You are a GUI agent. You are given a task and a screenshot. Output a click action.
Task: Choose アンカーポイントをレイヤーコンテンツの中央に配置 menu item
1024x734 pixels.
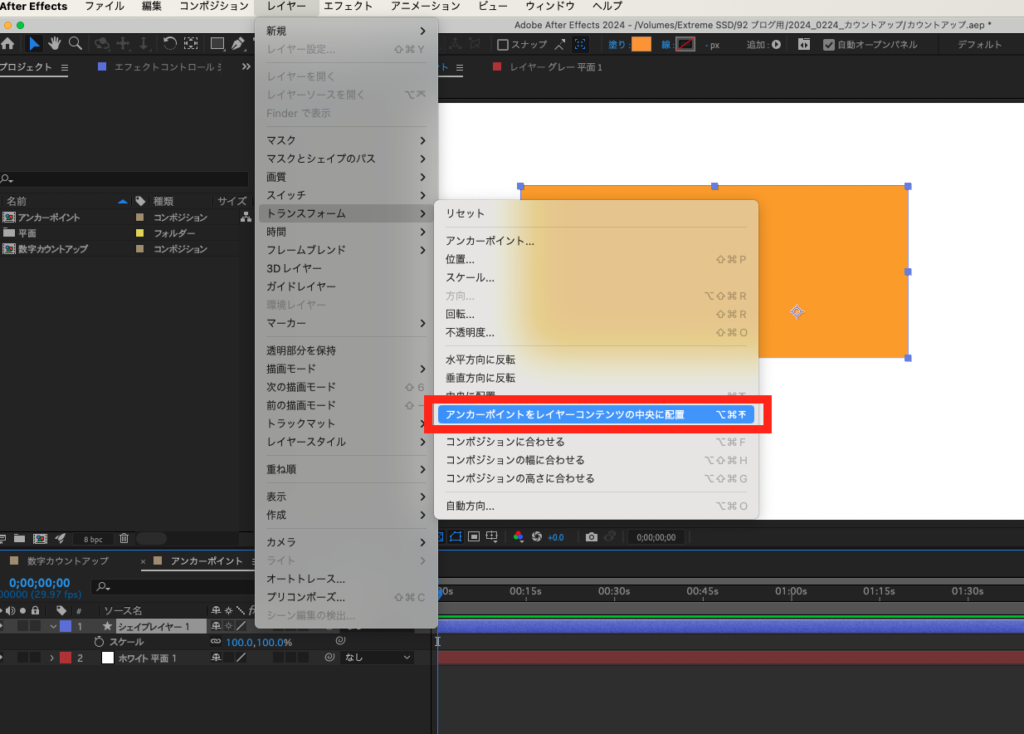[595, 414]
